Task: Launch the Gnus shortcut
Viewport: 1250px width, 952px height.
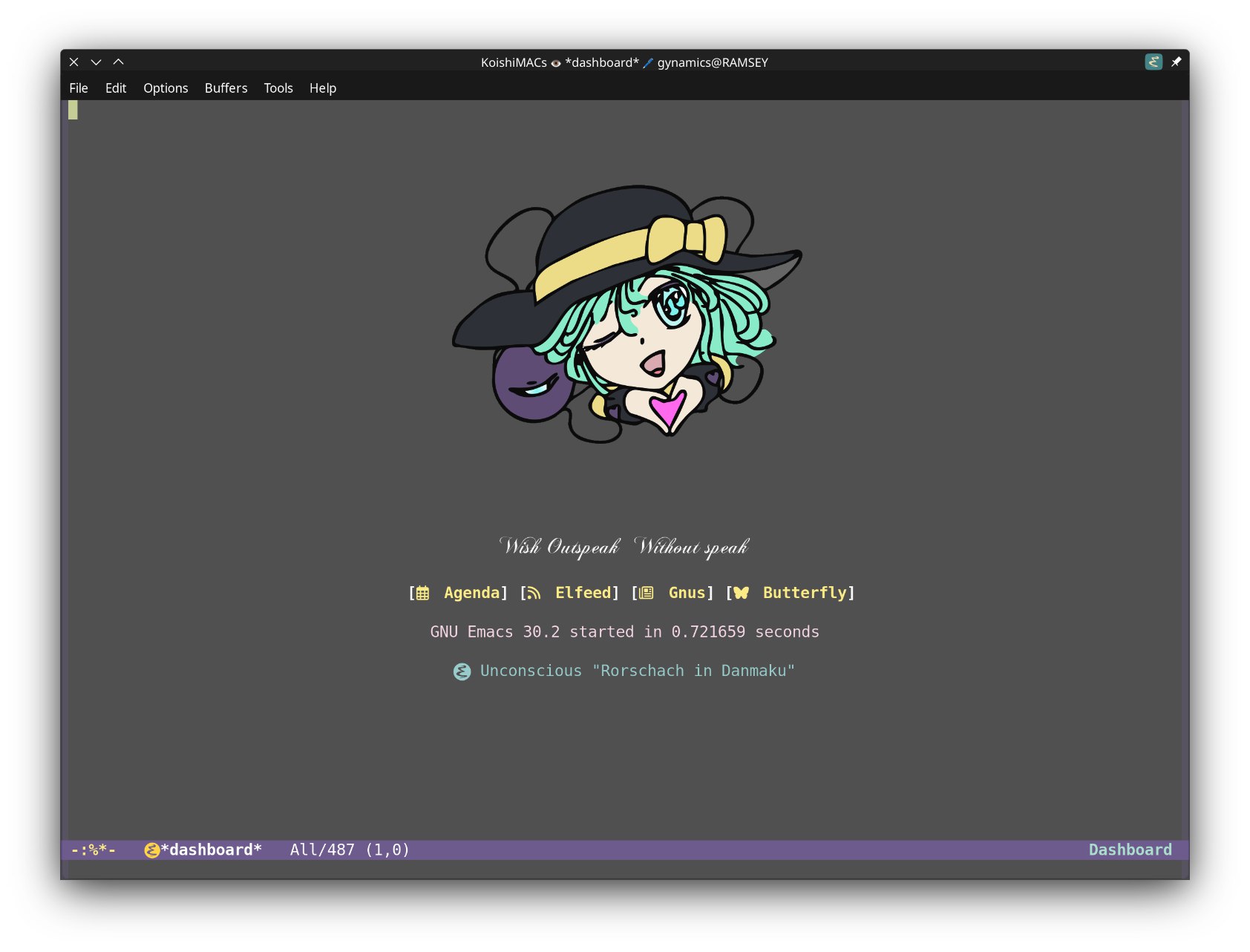Action: coord(687,593)
